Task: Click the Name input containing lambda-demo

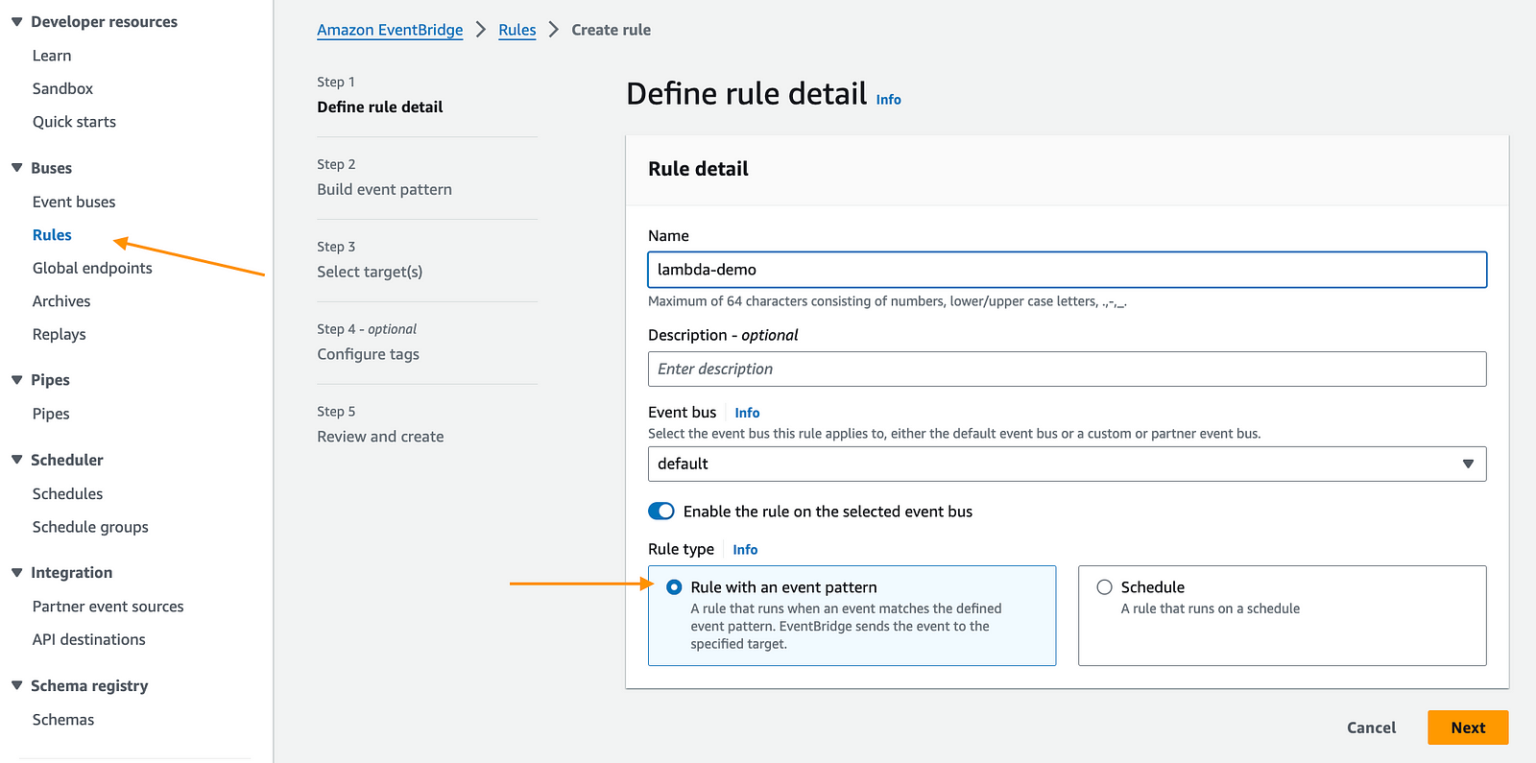Action: (x=1067, y=269)
